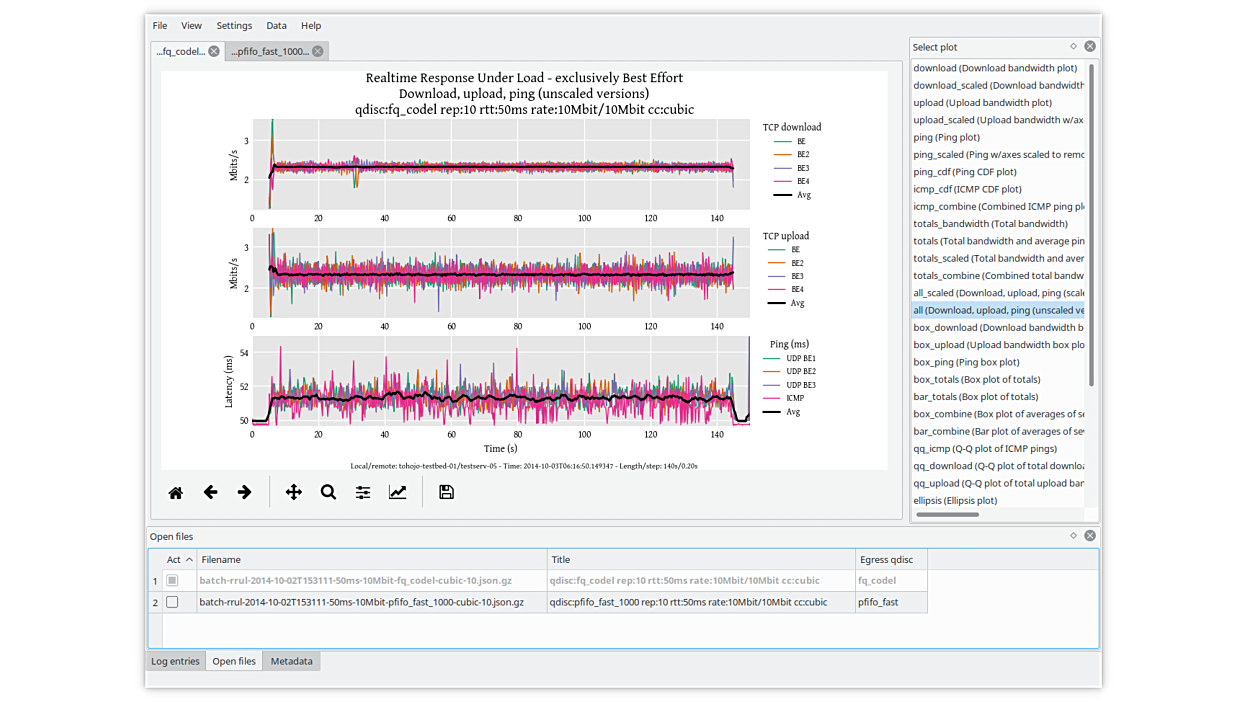Screen dimensions: 1248x702
Task: Switch to the pfifo_fast_1000 tab
Action: (269, 51)
